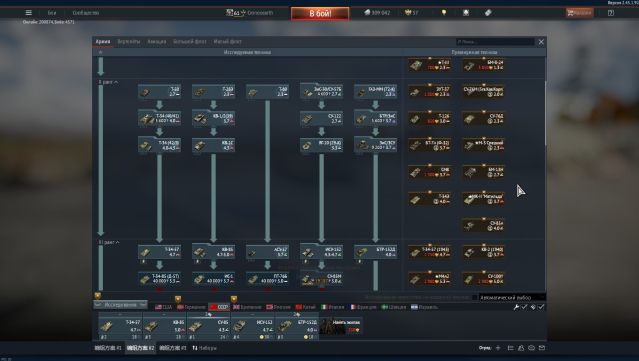Select the Швеция country tab

(x=394, y=307)
